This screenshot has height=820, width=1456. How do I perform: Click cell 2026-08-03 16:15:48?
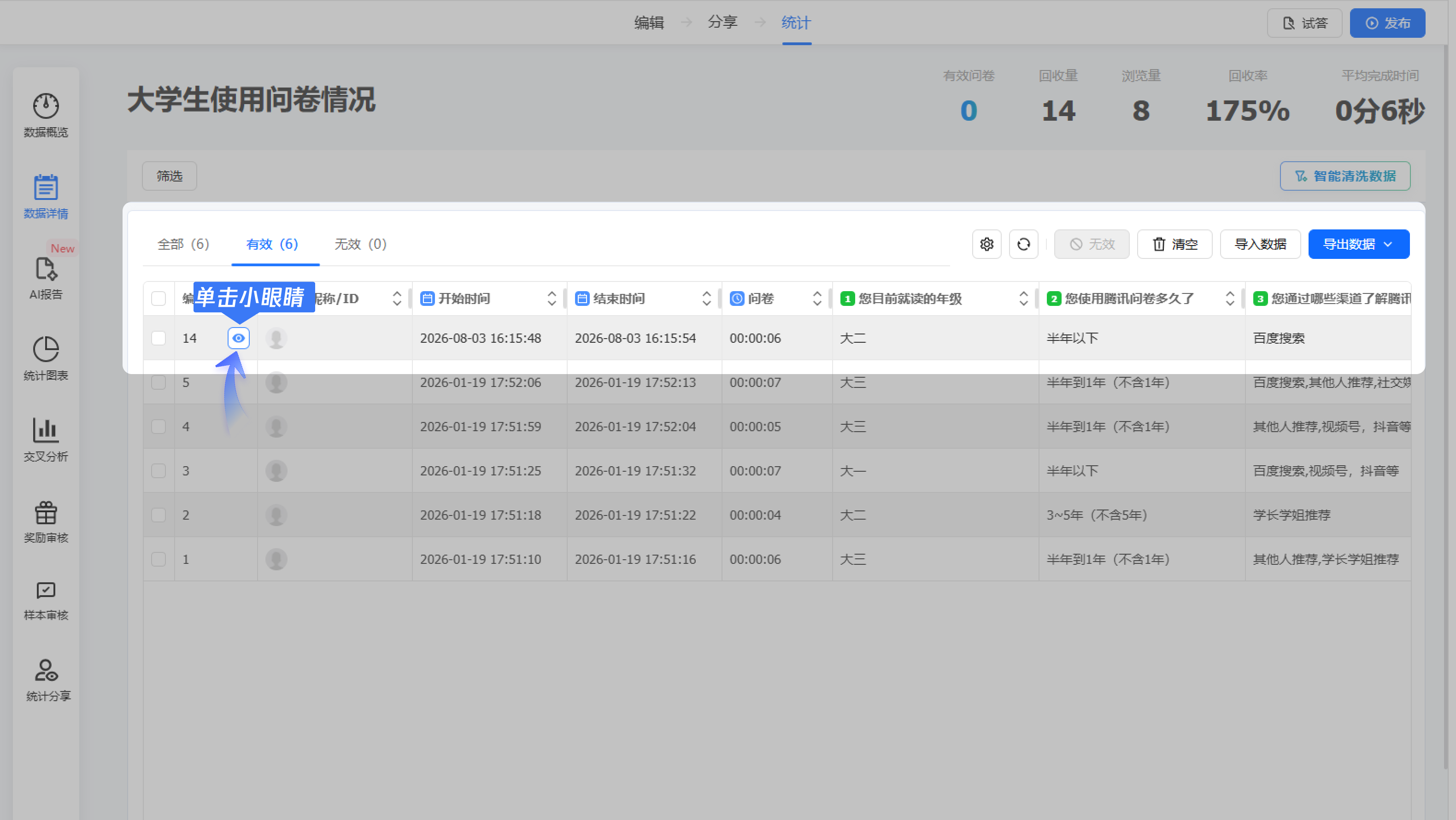481,338
